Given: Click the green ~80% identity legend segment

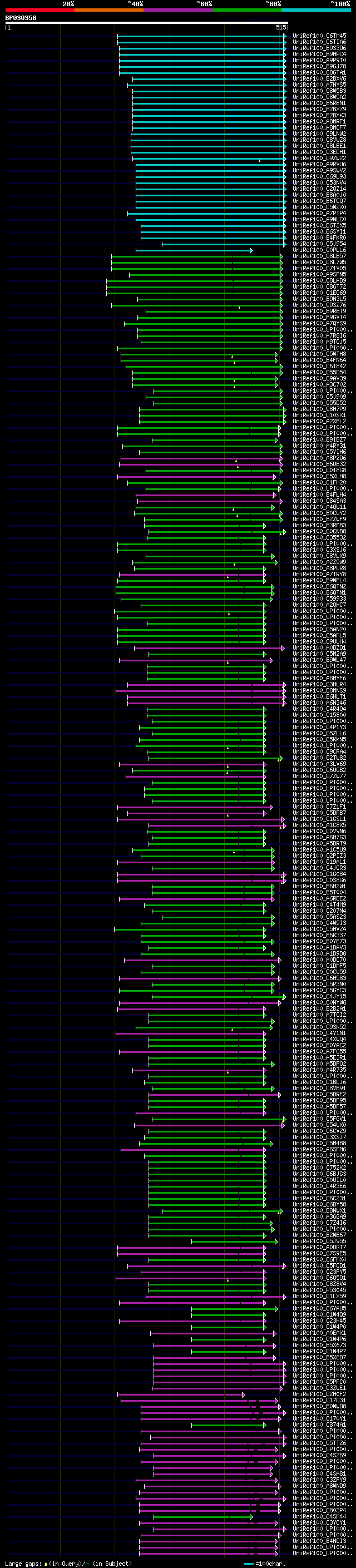Looking at the screenshot, I should click(x=247, y=10).
